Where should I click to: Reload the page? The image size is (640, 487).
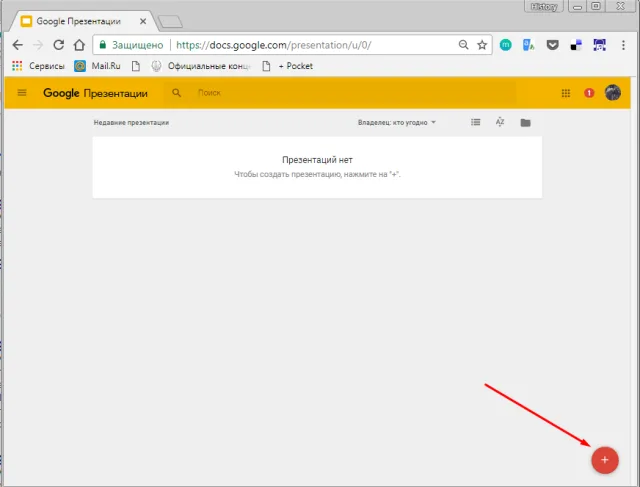pos(59,45)
